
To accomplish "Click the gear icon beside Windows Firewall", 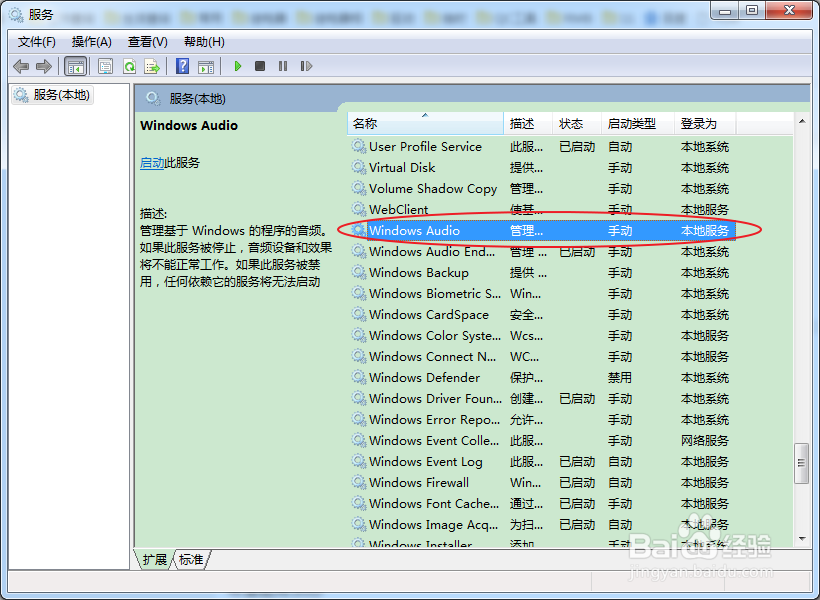I will 359,482.
